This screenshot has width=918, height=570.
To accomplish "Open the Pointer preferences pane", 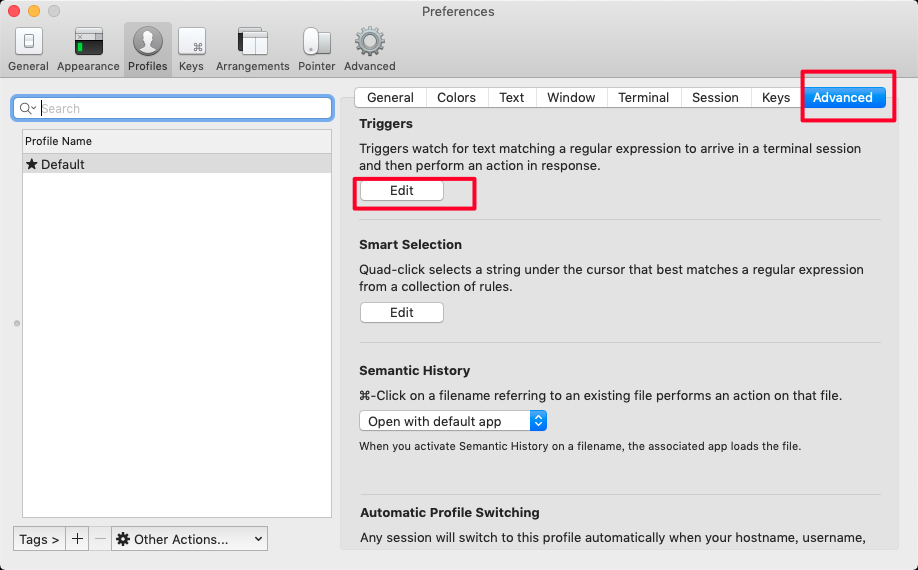I will click(x=317, y=50).
